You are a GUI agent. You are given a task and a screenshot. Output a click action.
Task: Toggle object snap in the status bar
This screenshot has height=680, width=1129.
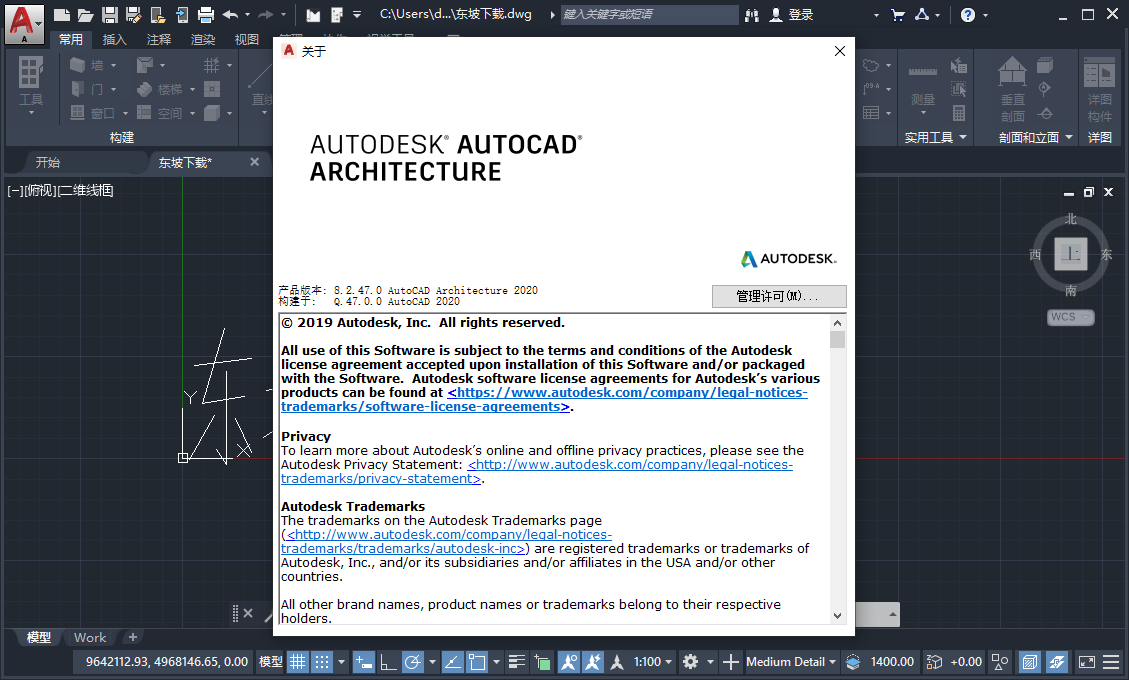pos(476,662)
